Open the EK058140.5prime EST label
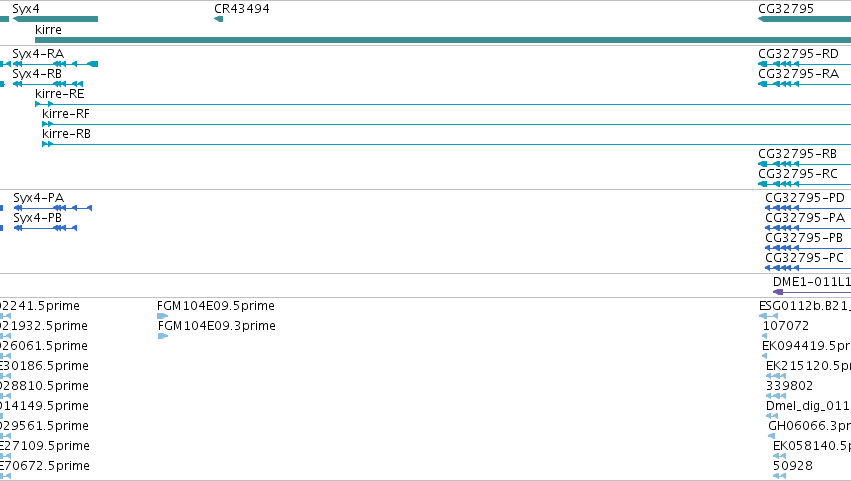The width and height of the screenshot is (851, 481). (811, 446)
